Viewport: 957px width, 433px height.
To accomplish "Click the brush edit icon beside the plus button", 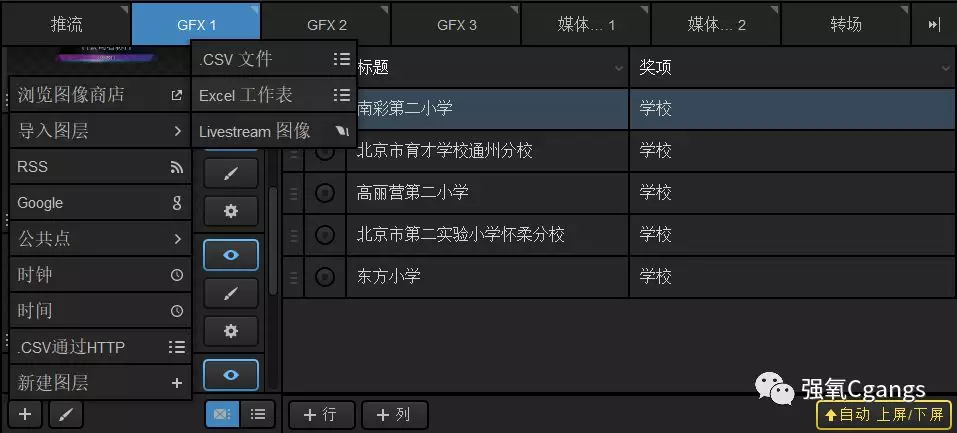I will click(x=66, y=414).
